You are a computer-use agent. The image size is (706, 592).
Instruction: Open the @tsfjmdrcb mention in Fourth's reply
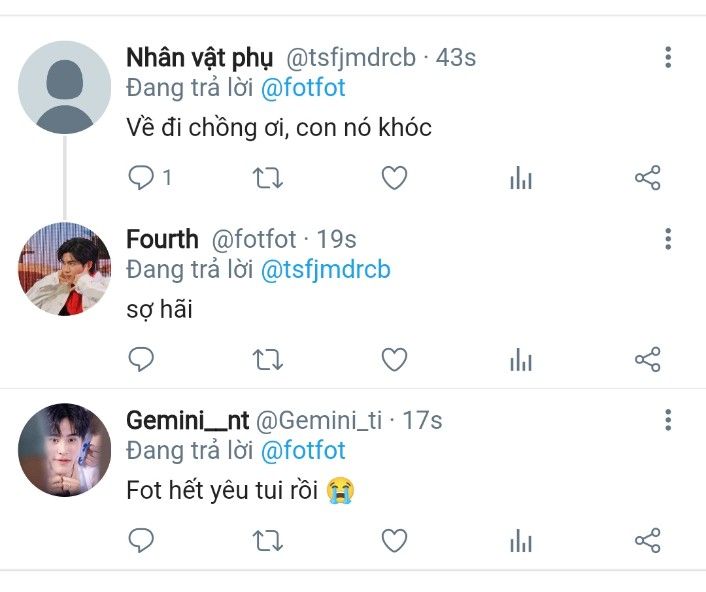point(326,269)
